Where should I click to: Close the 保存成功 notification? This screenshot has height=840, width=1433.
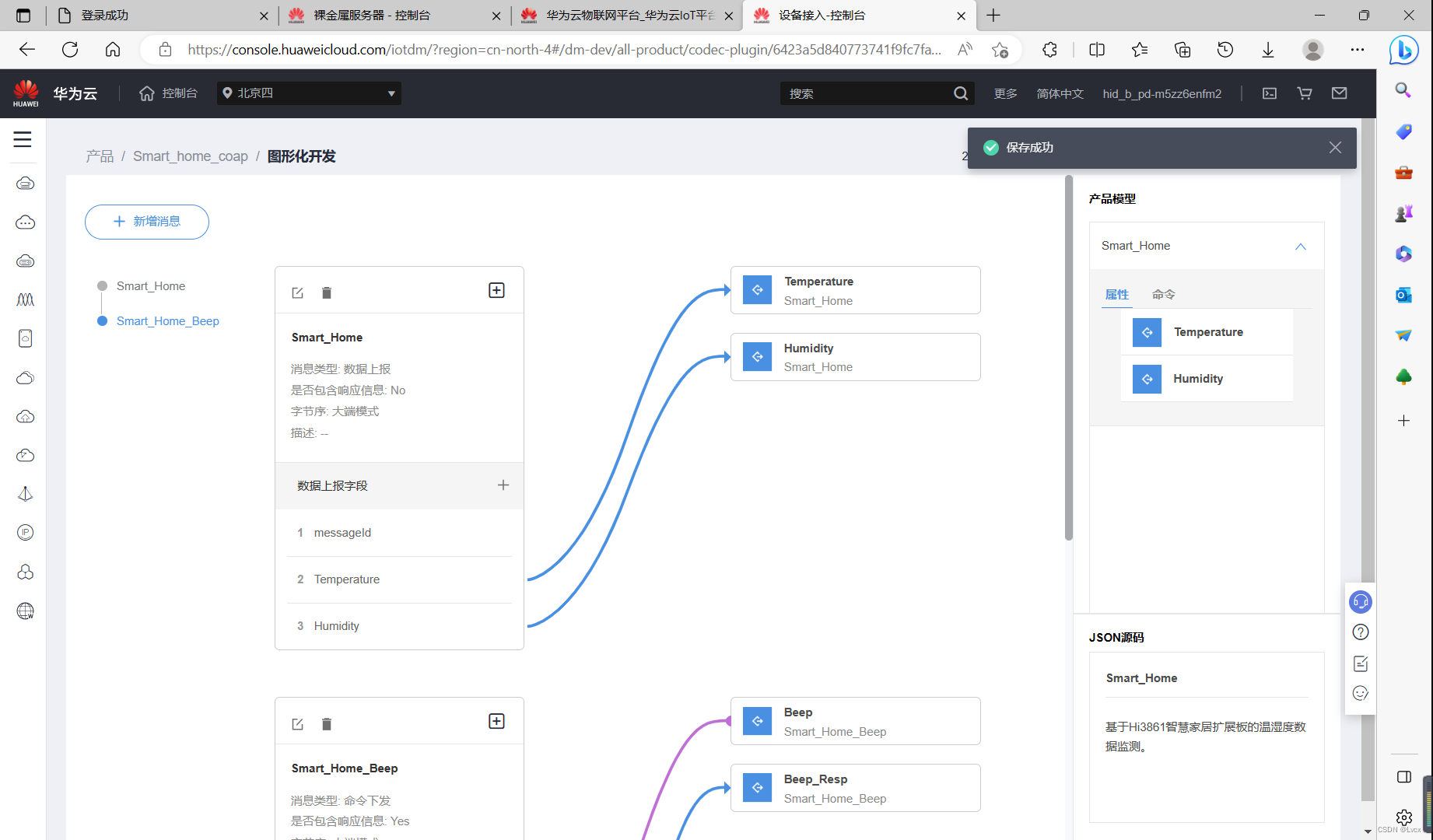click(1335, 148)
